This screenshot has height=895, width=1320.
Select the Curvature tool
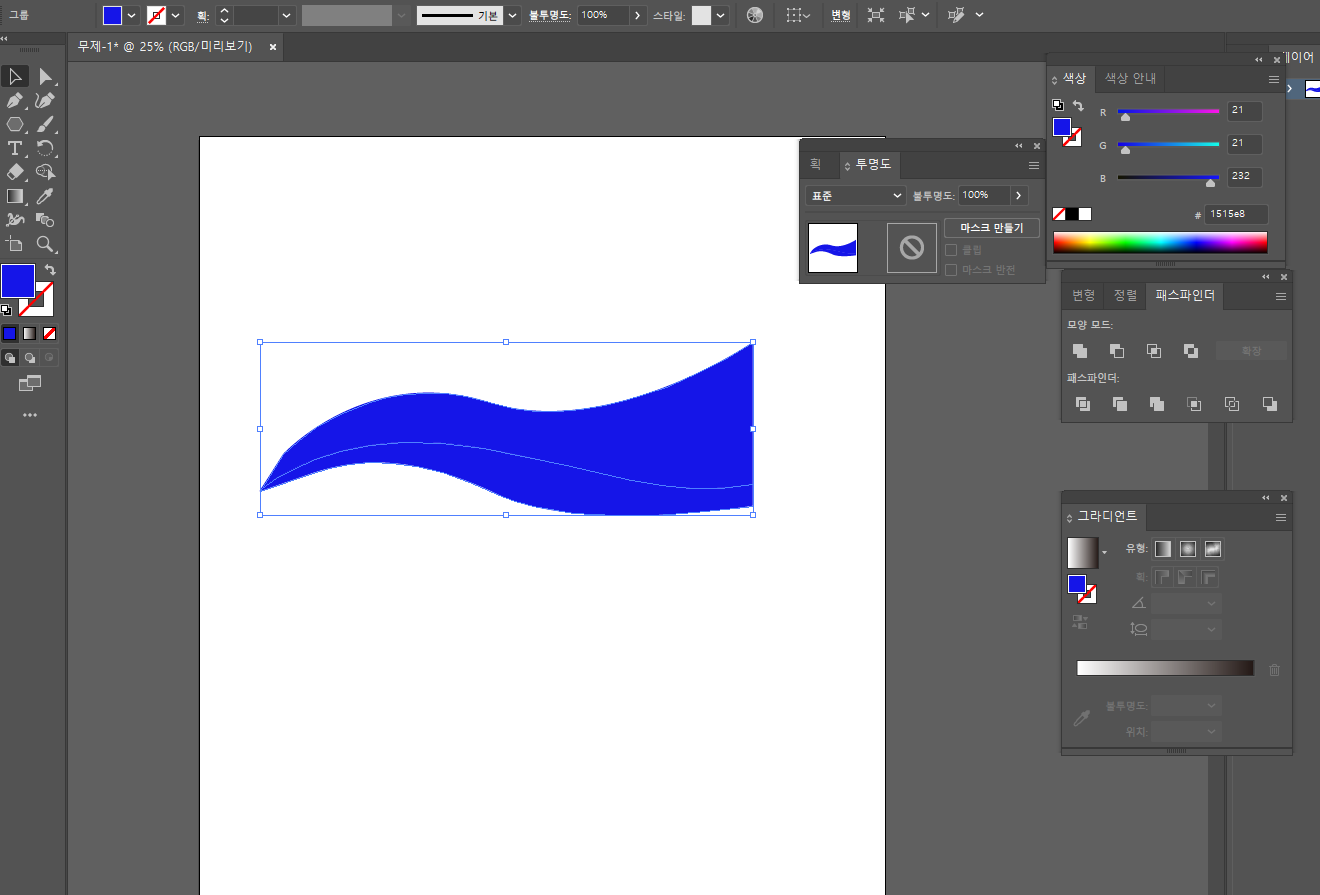click(45, 100)
